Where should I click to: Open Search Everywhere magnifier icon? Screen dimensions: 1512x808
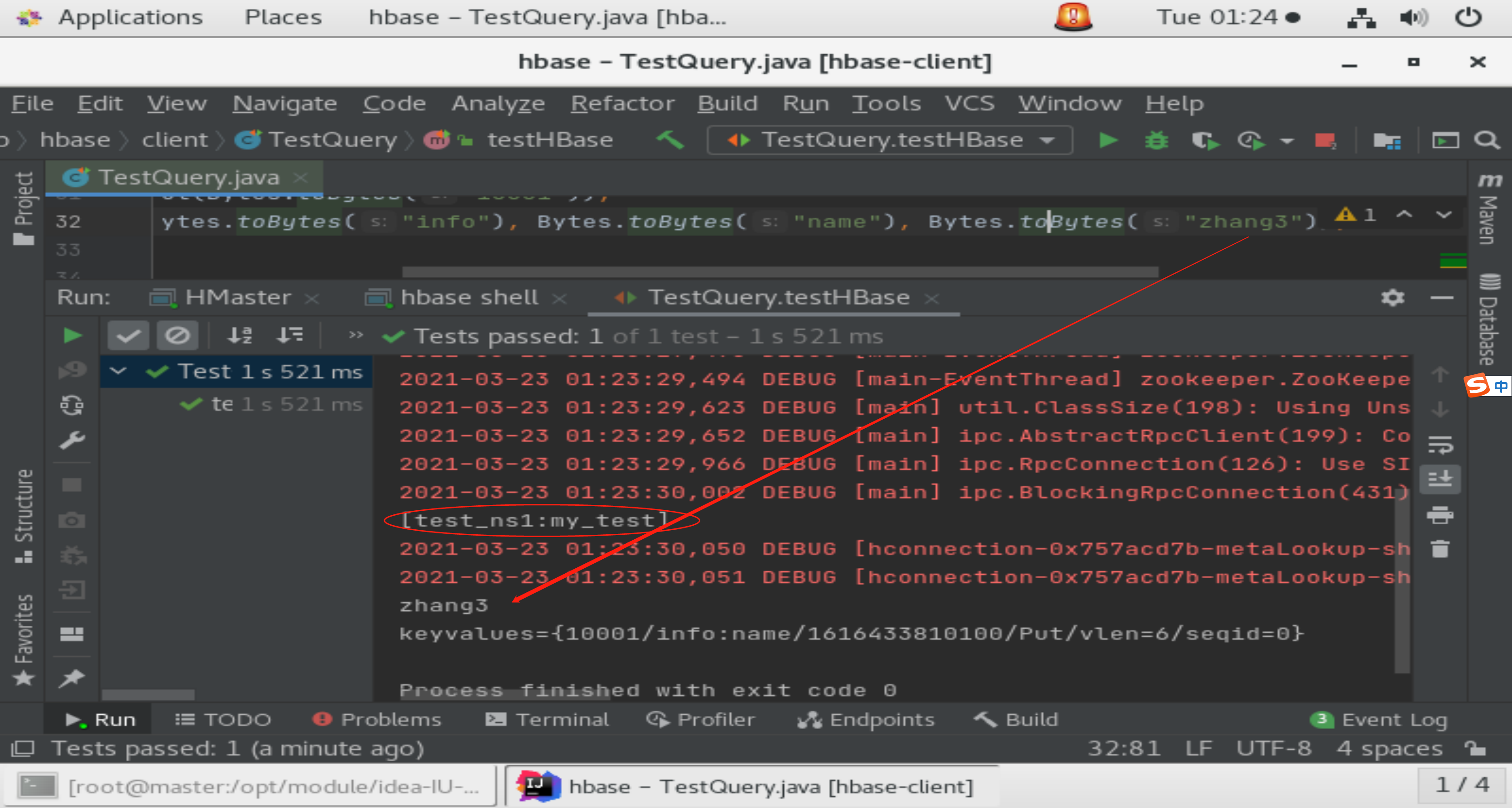(1486, 140)
